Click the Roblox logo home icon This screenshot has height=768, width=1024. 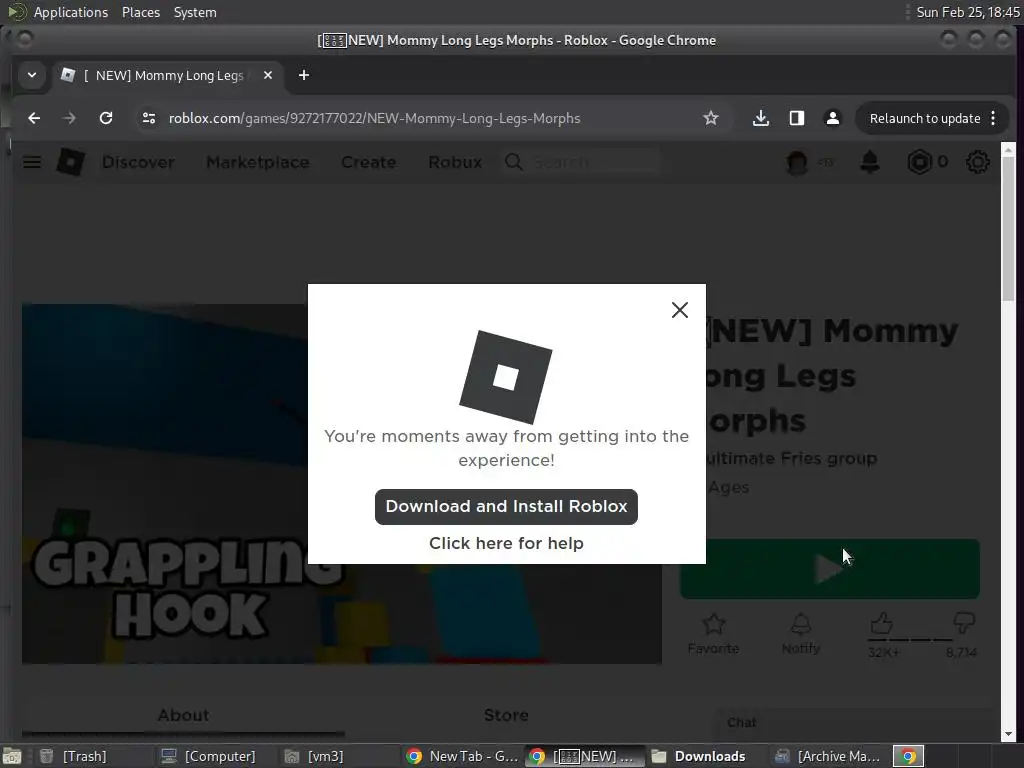coord(71,162)
